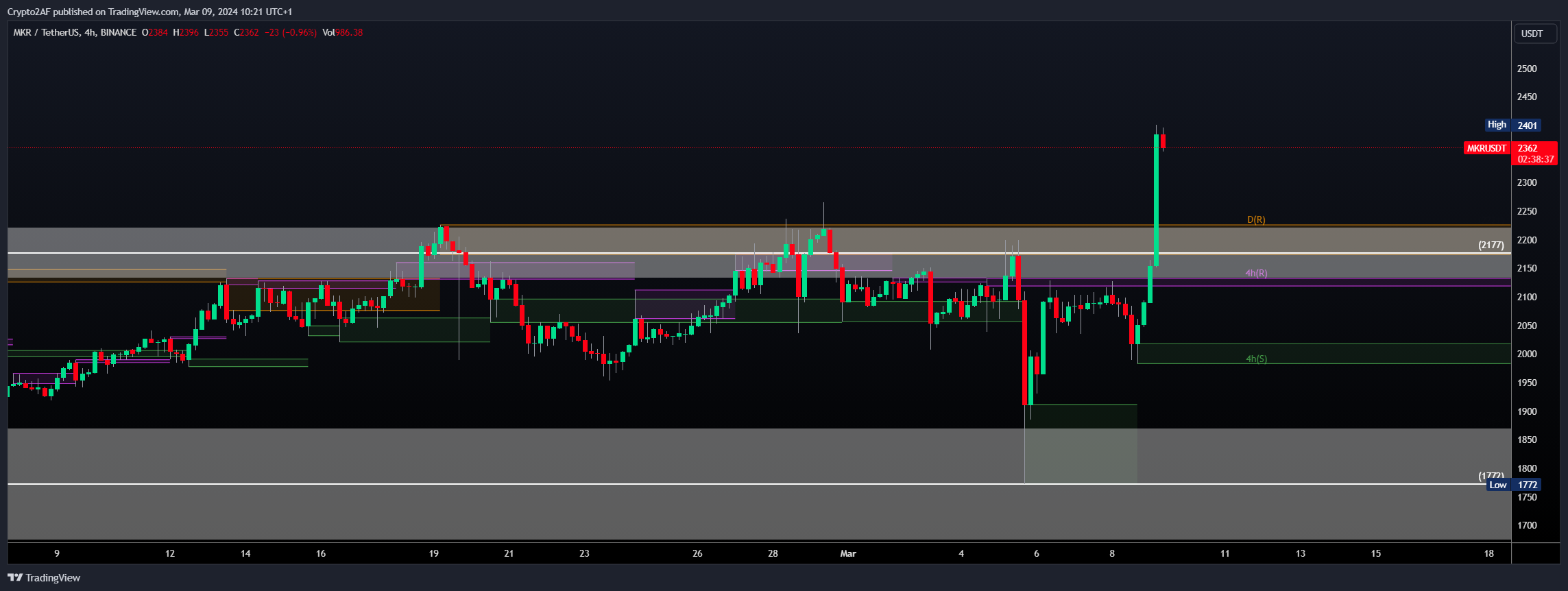Click date 18 on time axis

[x=1489, y=554]
